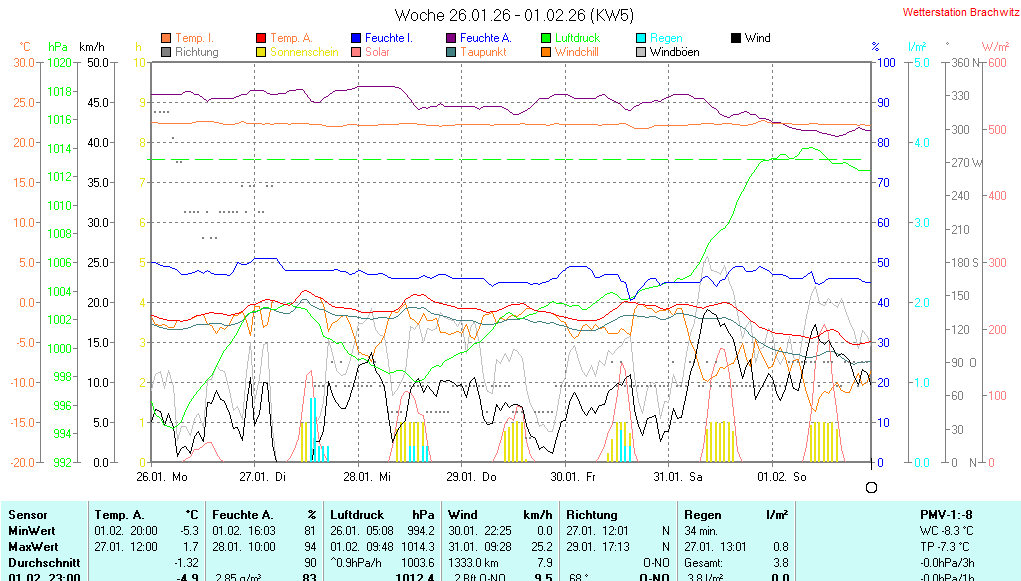Select the black Wind legend square
Image resolution: width=1021 pixels, height=581 pixels.
pos(736,38)
